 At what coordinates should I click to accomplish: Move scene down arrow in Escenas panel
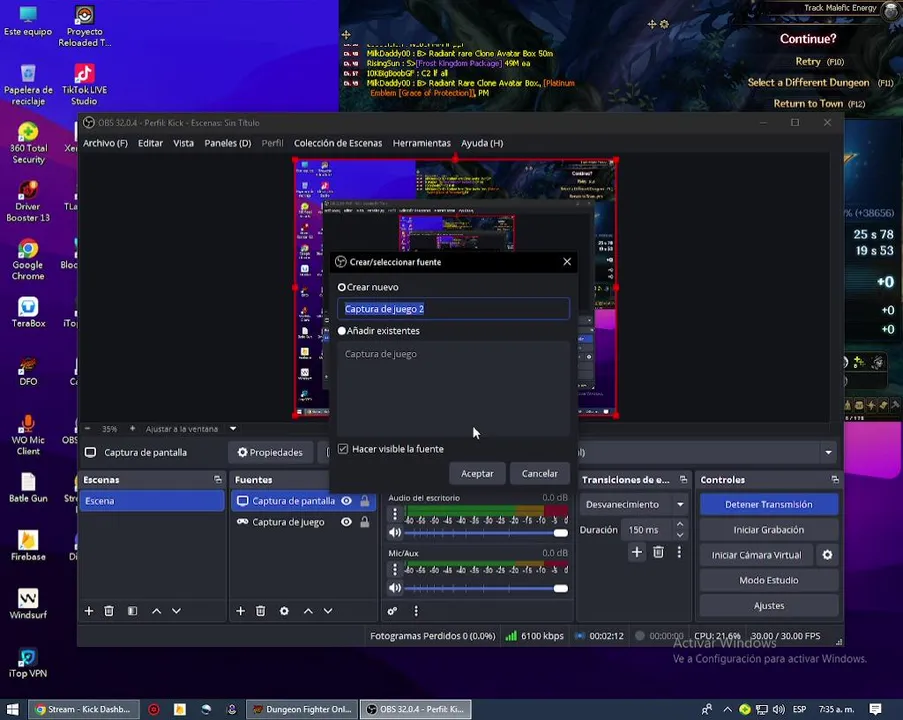tap(176, 611)
